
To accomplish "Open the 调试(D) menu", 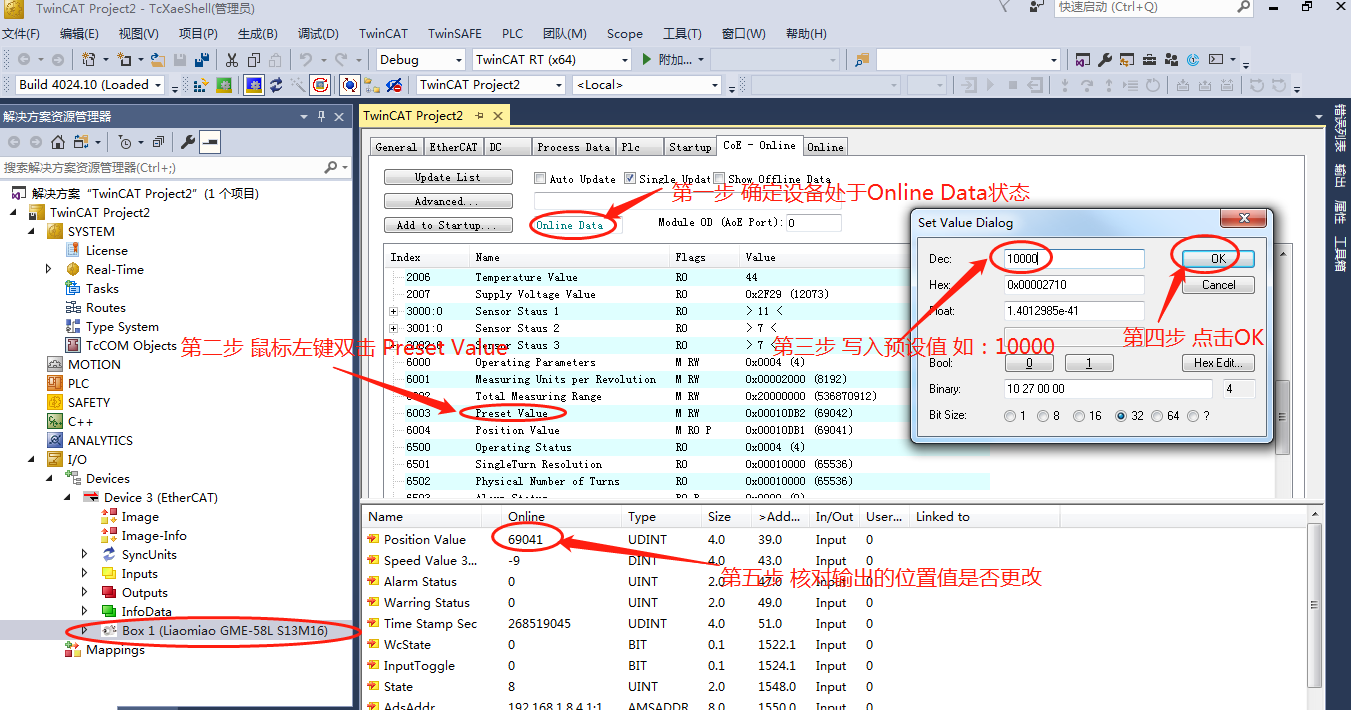I will (x=318, y=34).
